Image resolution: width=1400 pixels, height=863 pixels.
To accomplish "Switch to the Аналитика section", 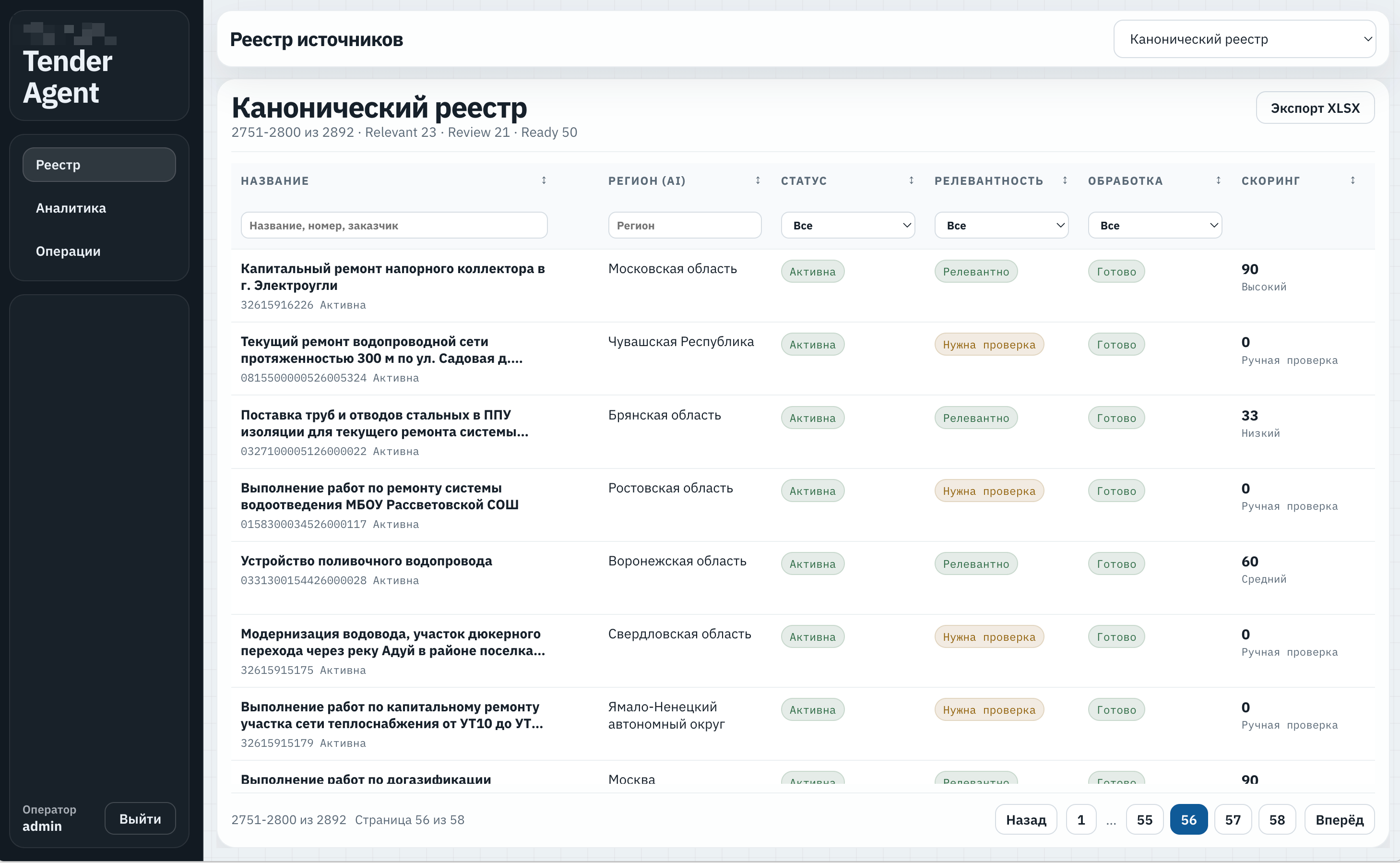I will [x=70, y=208].
